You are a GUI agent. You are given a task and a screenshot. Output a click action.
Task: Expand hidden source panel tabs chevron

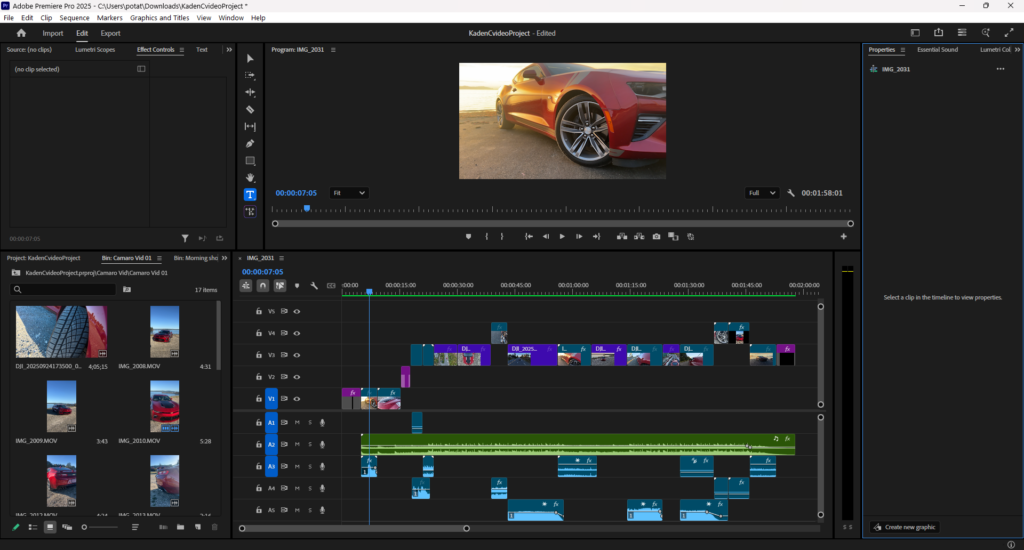pos(229,49)
